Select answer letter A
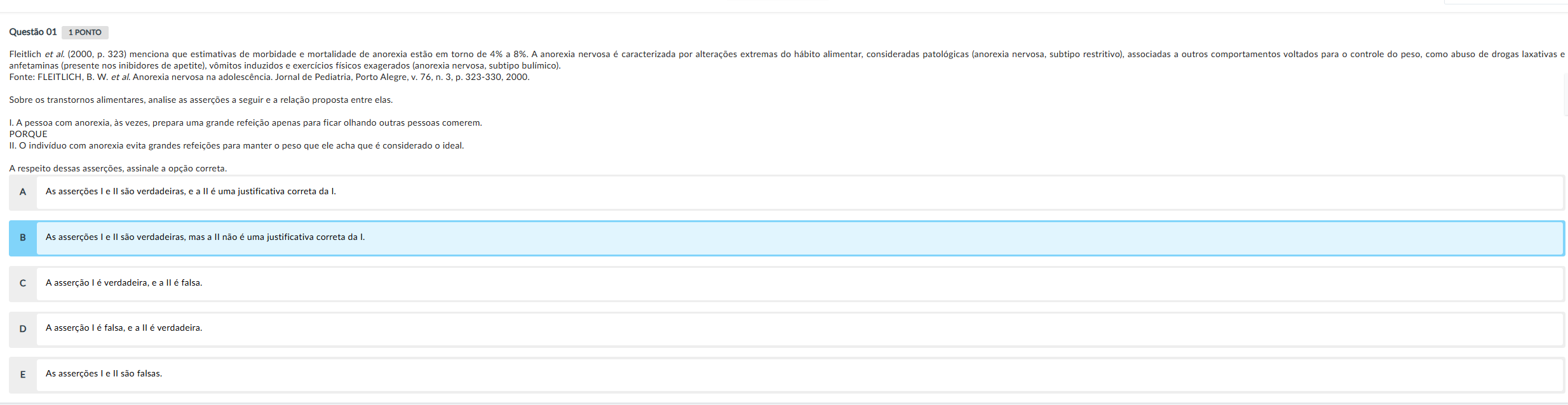Viewport: 1568px width, 405px height. (23, 192)
